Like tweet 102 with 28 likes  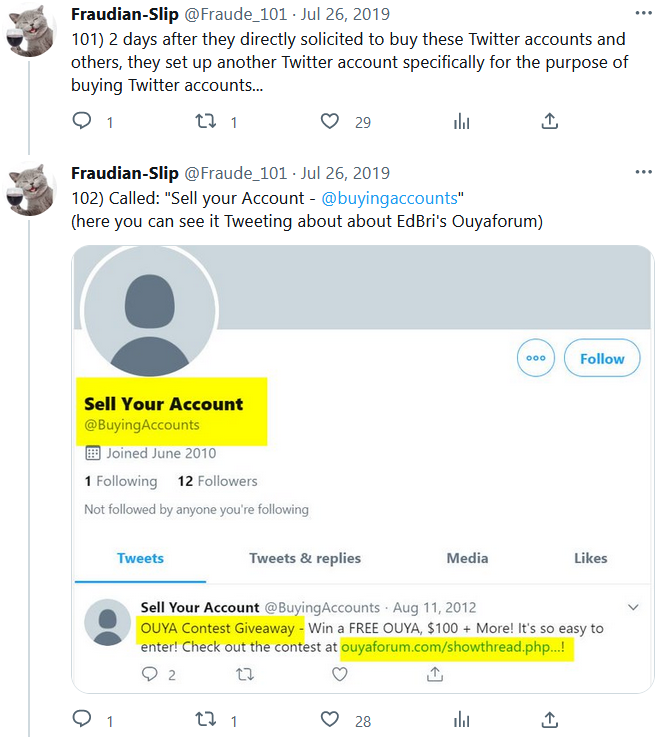[x=330, y=720]
